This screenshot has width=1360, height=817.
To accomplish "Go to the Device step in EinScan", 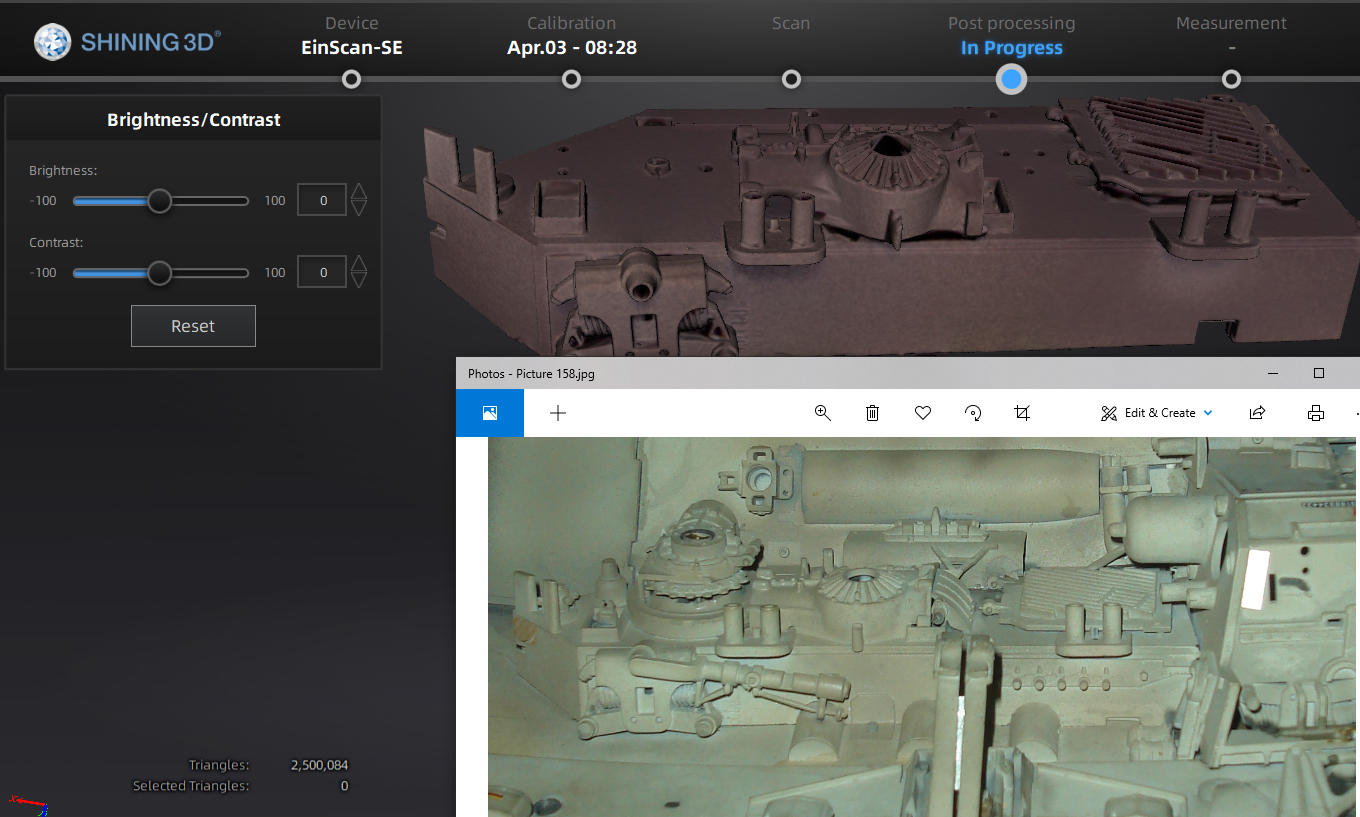I will [351, 79].
